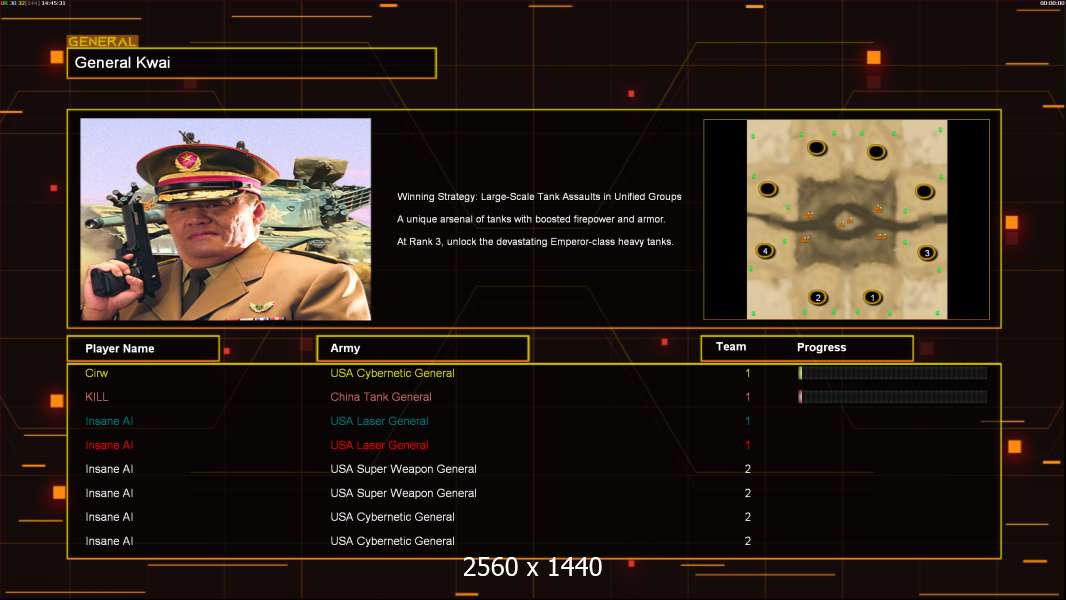Select the Progress column header
Image resolution: width=1066 pixels, height=600 pixels.
tap(821, 347)
